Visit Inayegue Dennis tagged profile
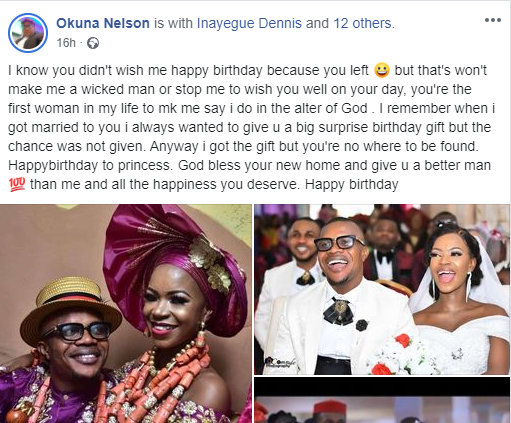Image resolution: width=511 pixels, height=423 pixels. [x=249, y=23]
